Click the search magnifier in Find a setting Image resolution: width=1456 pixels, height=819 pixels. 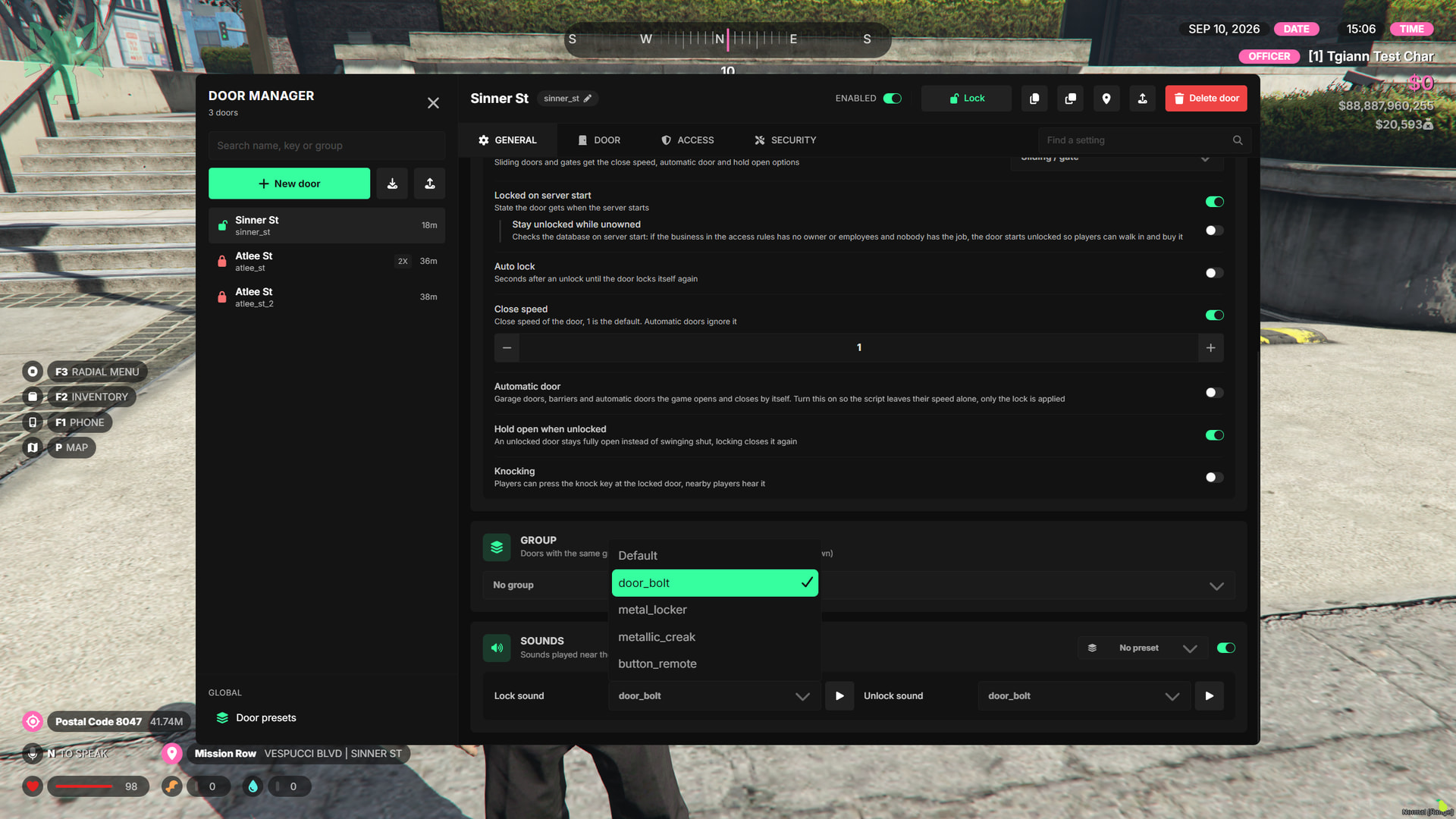(1238, 140)
